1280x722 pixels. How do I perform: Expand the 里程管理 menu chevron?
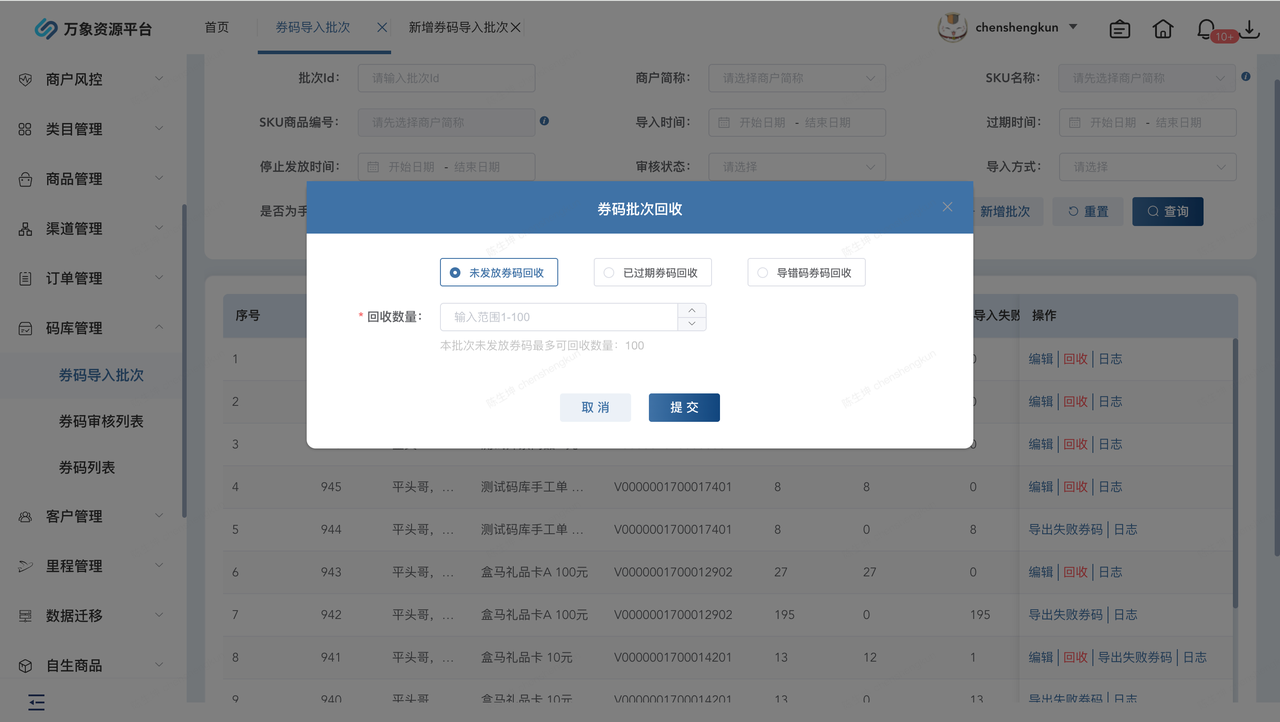159,566
